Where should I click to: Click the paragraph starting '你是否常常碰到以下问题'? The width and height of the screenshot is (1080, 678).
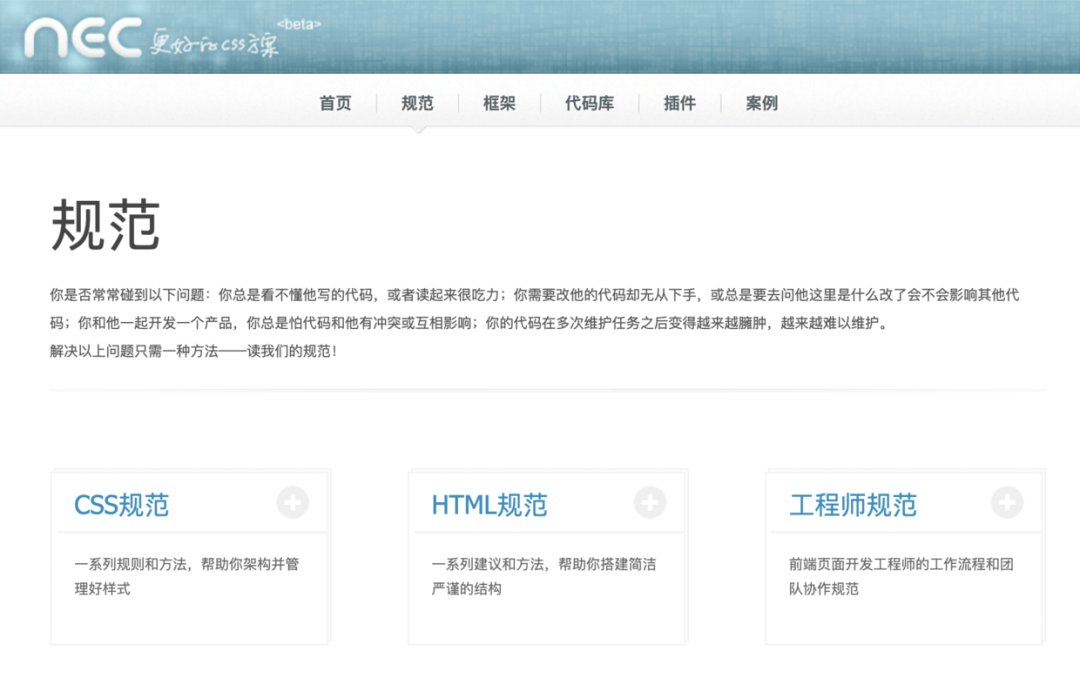534,309
